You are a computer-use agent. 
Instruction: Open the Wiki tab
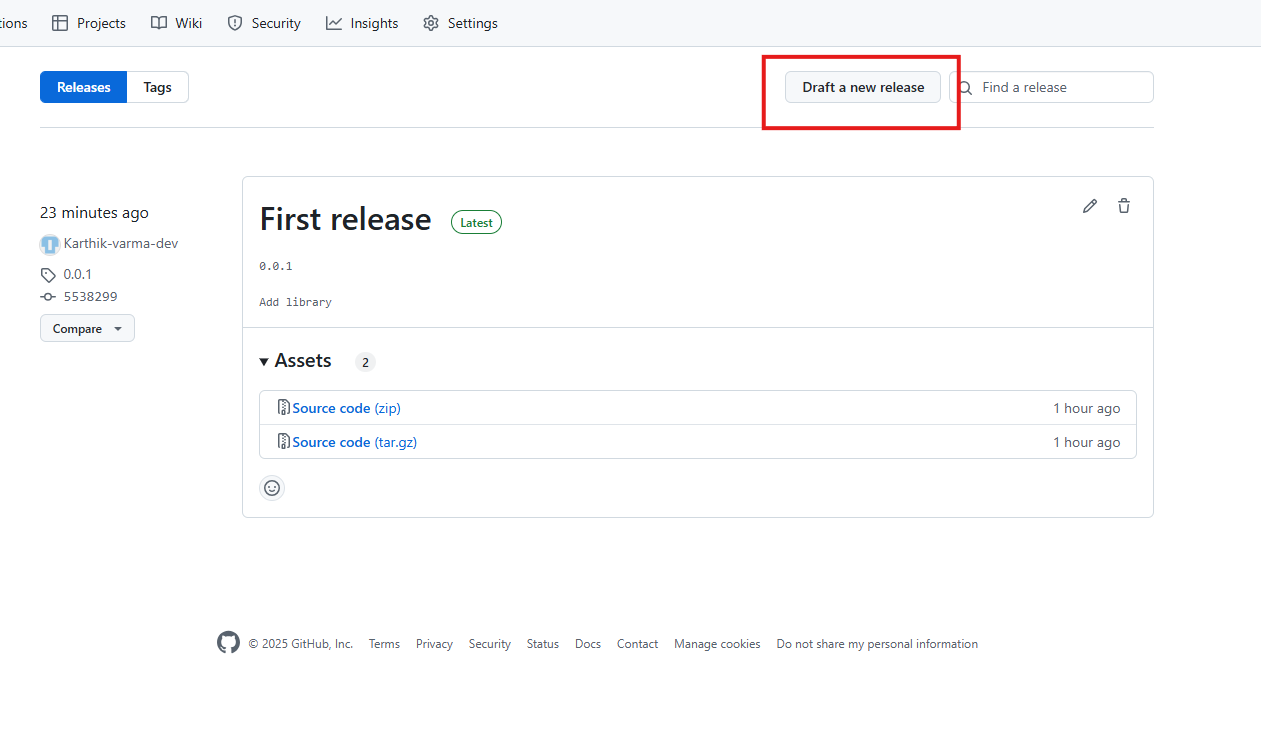(x=176, y=23)
